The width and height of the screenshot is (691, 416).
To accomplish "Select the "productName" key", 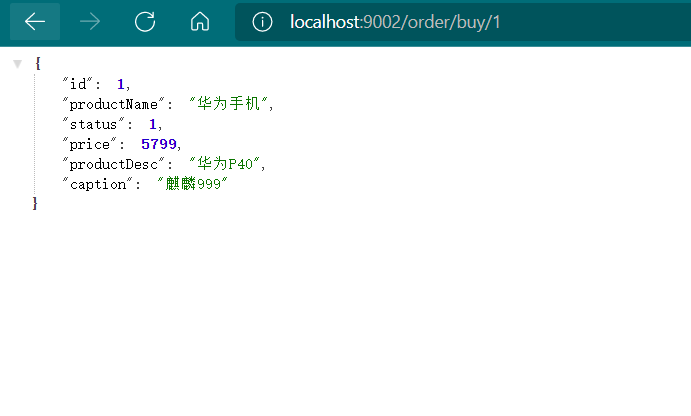I will click(113, 104).
